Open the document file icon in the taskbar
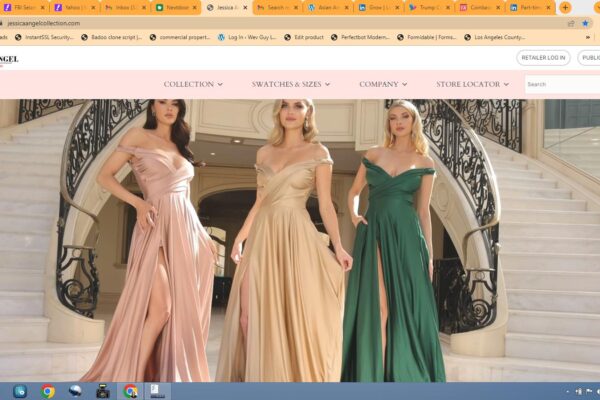This screenshot has width=600, height=400. point(154,391)
